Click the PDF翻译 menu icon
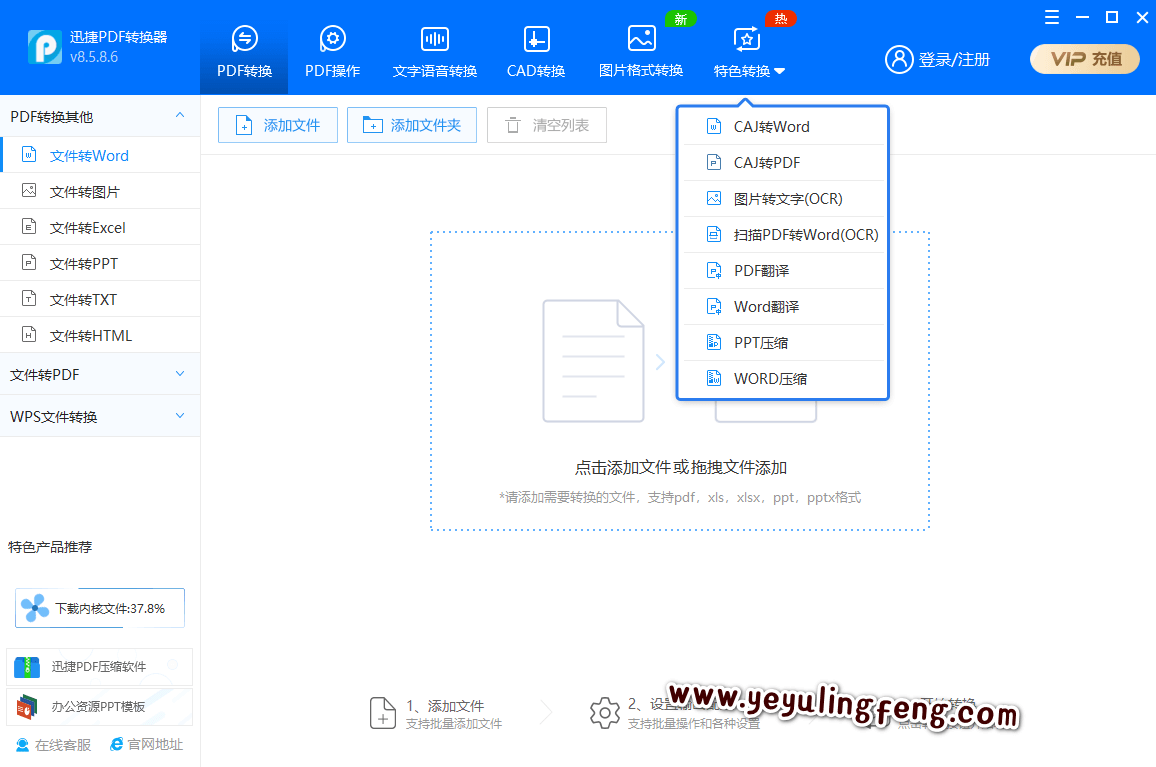 coord(714,271)
